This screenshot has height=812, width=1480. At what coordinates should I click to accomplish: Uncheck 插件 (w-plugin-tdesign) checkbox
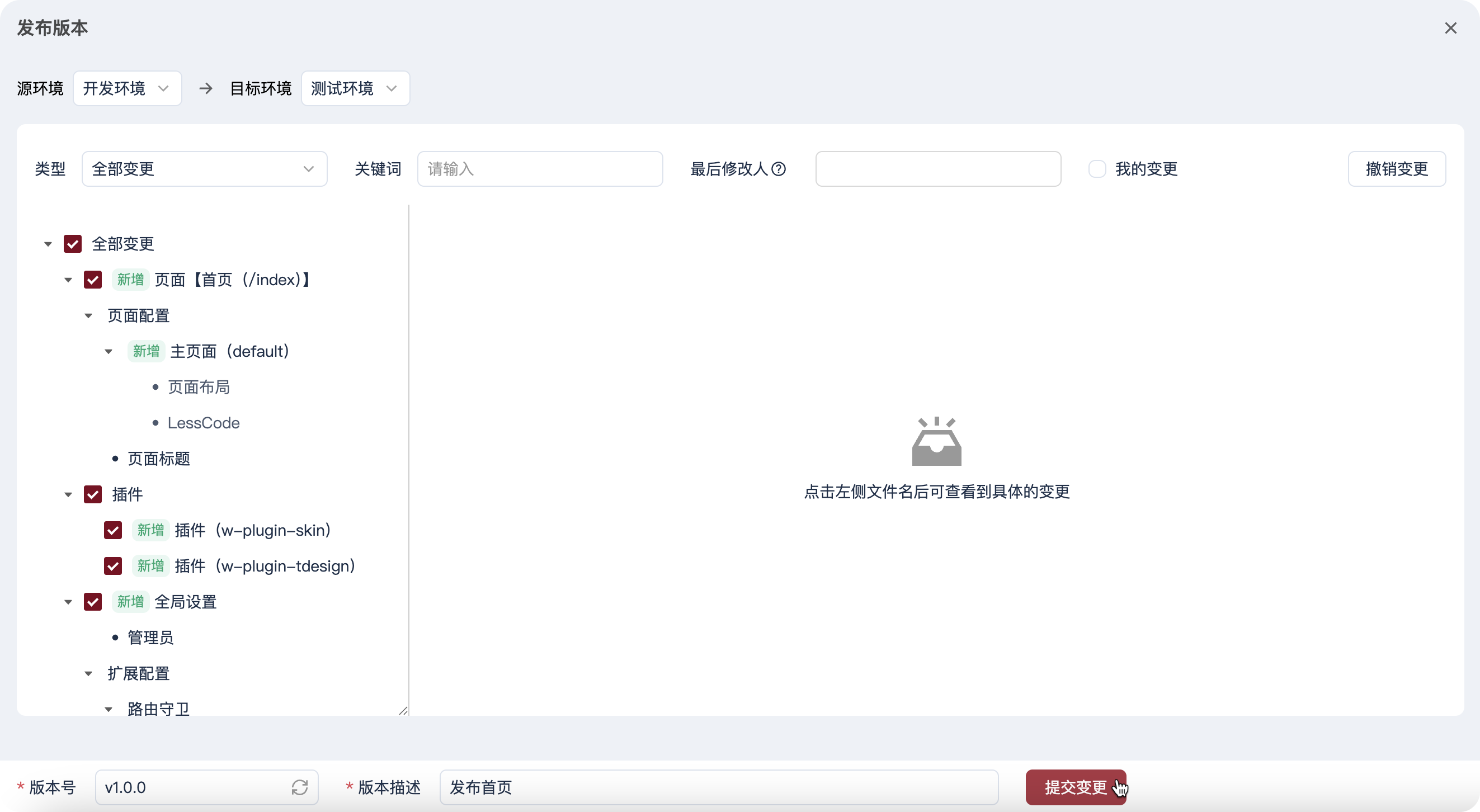click(113, 566)
